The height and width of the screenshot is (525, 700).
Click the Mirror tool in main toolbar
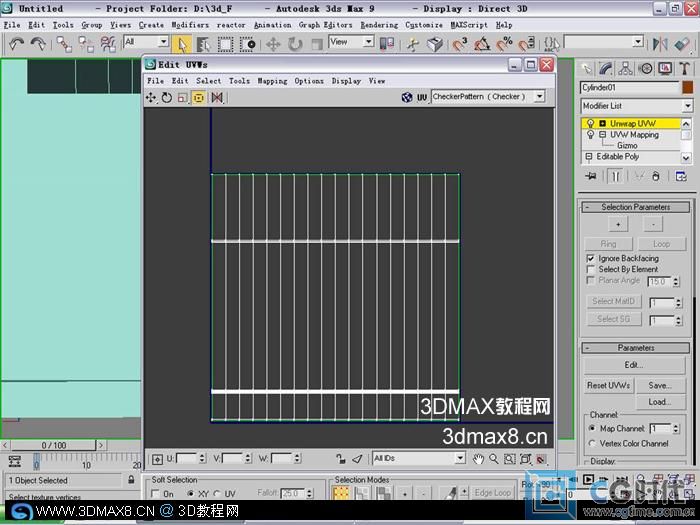(660, 44)
